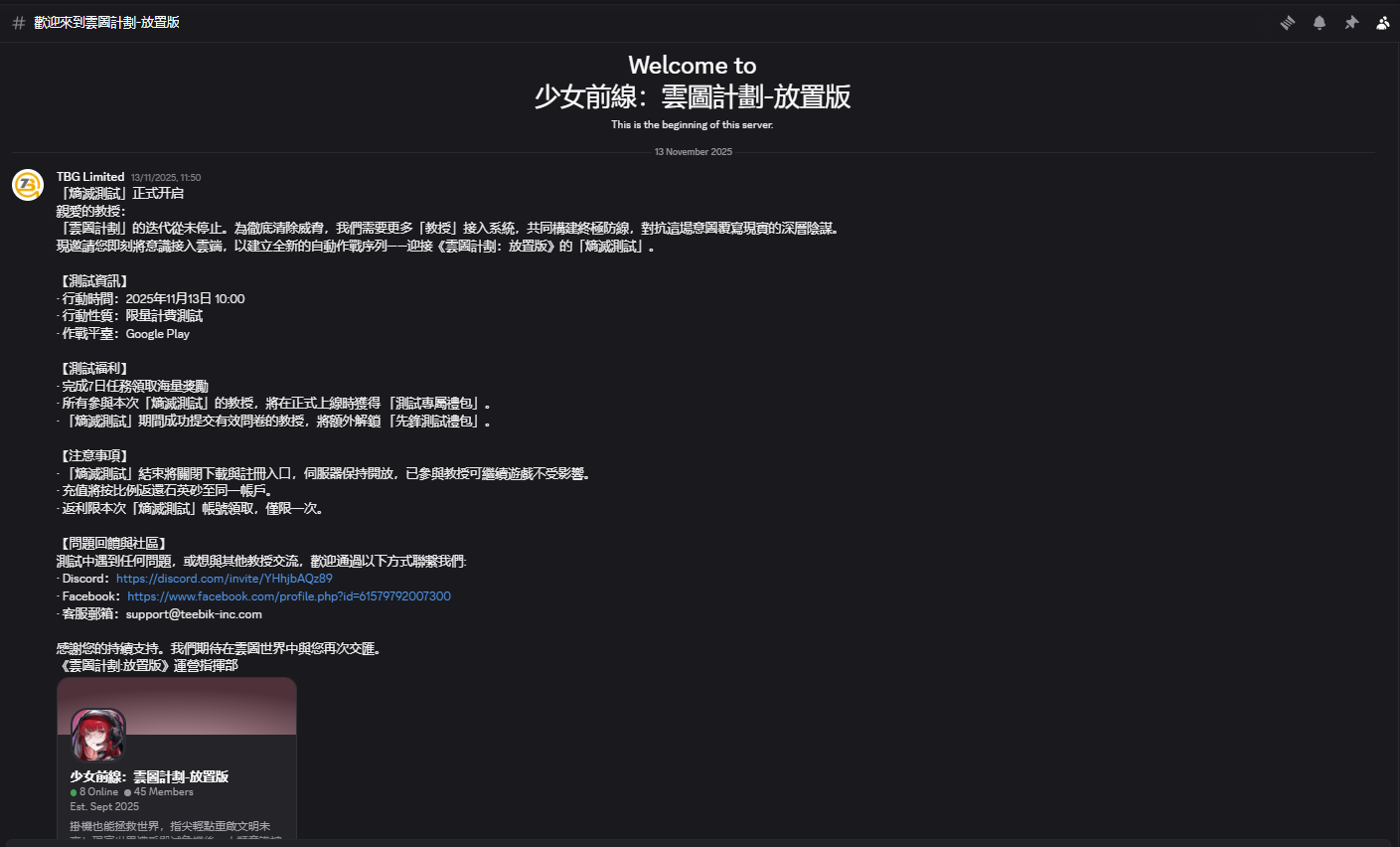Open pinned messages pin icon
The height and width of the screenshot is (847, 1400).
1351,22
